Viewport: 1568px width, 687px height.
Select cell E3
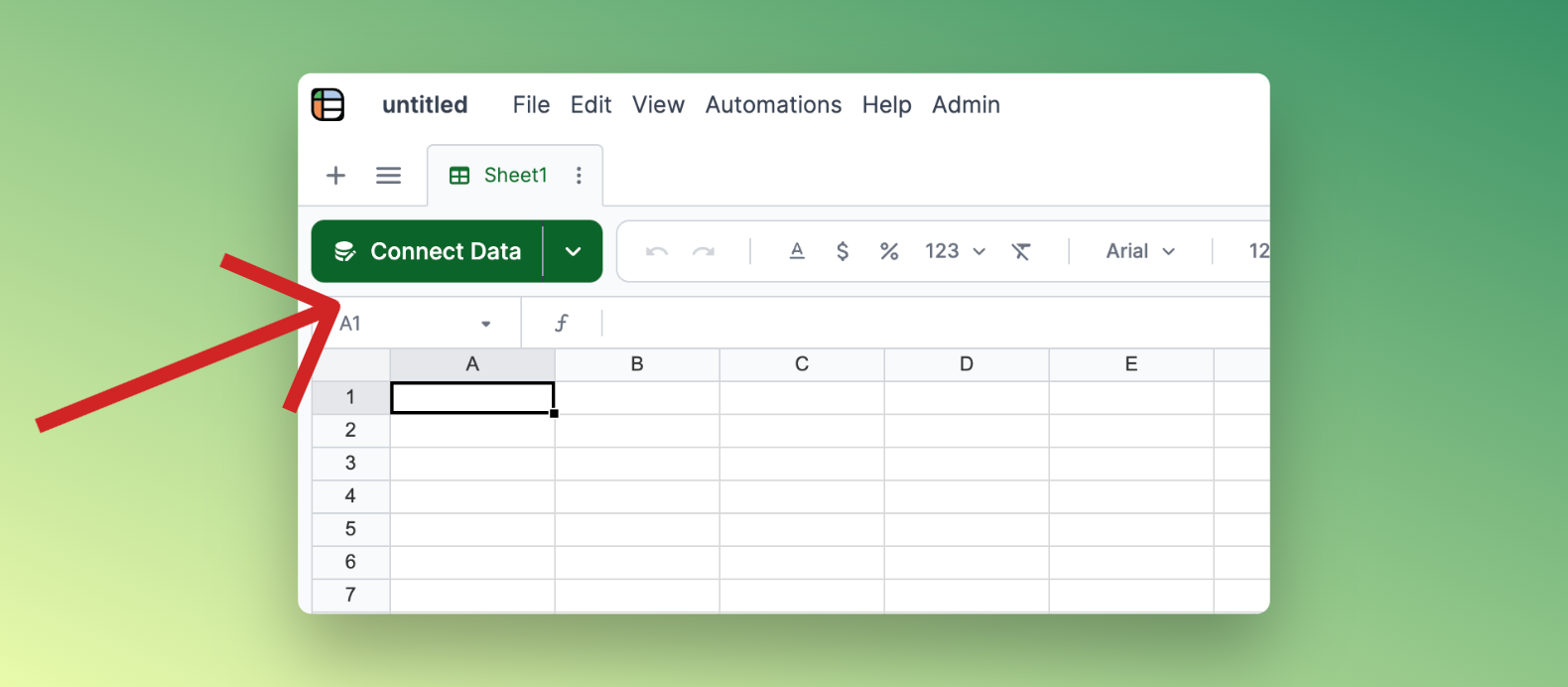coord(1131,464)
